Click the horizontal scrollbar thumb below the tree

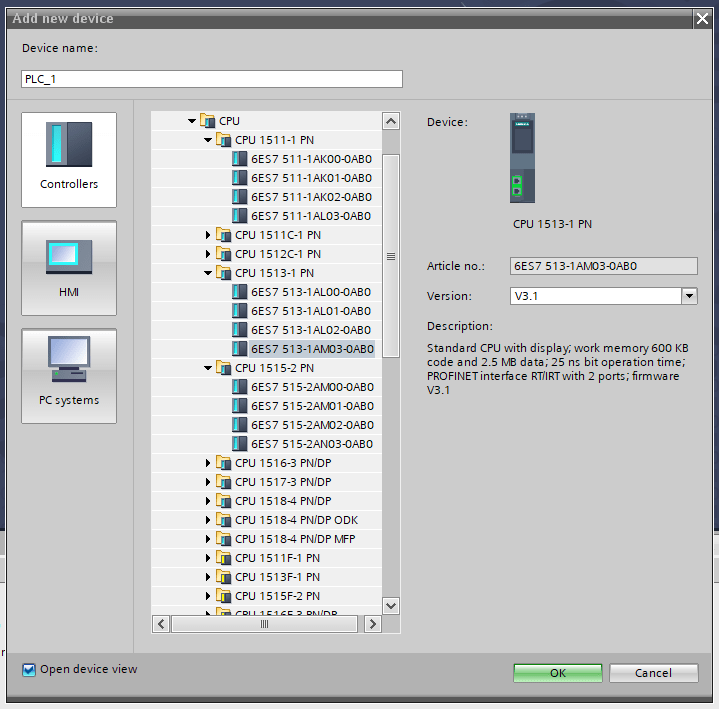[265, 624]
